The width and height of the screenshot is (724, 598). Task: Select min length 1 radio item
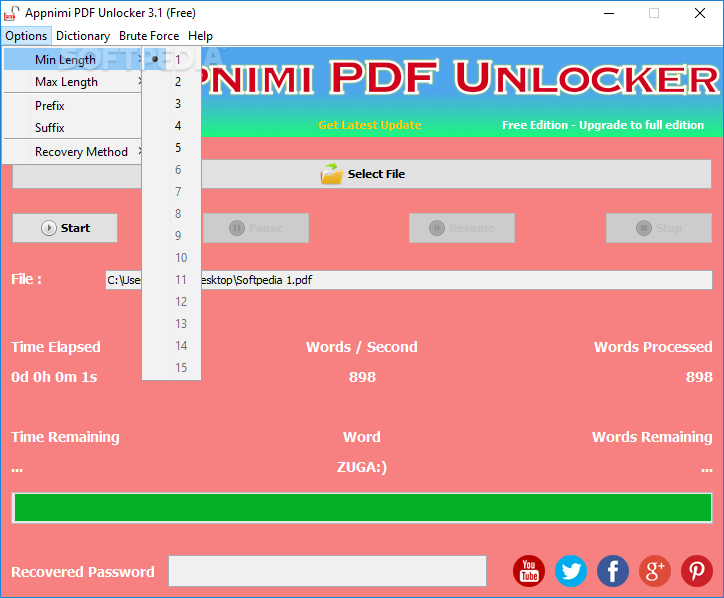pos(172,60)
